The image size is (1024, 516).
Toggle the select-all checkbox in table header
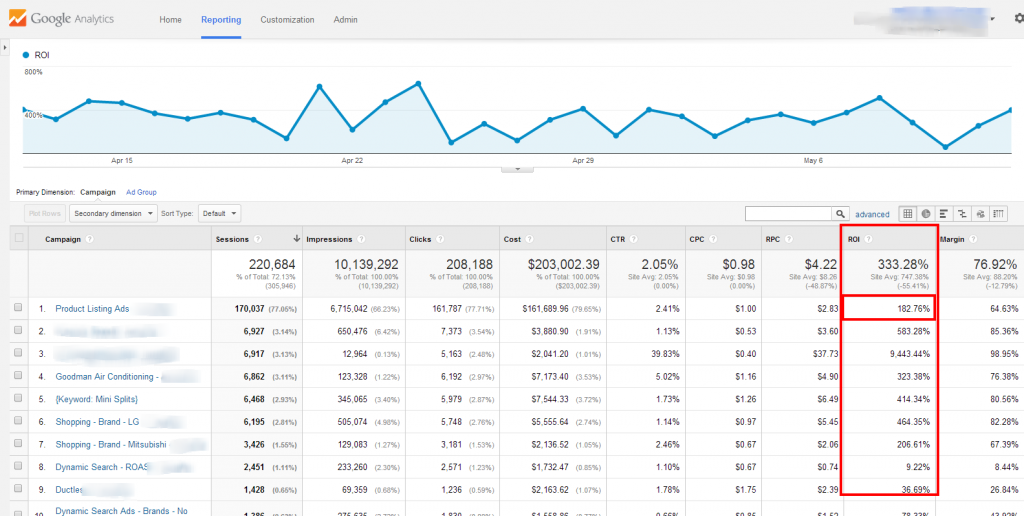tap(18, 238)
